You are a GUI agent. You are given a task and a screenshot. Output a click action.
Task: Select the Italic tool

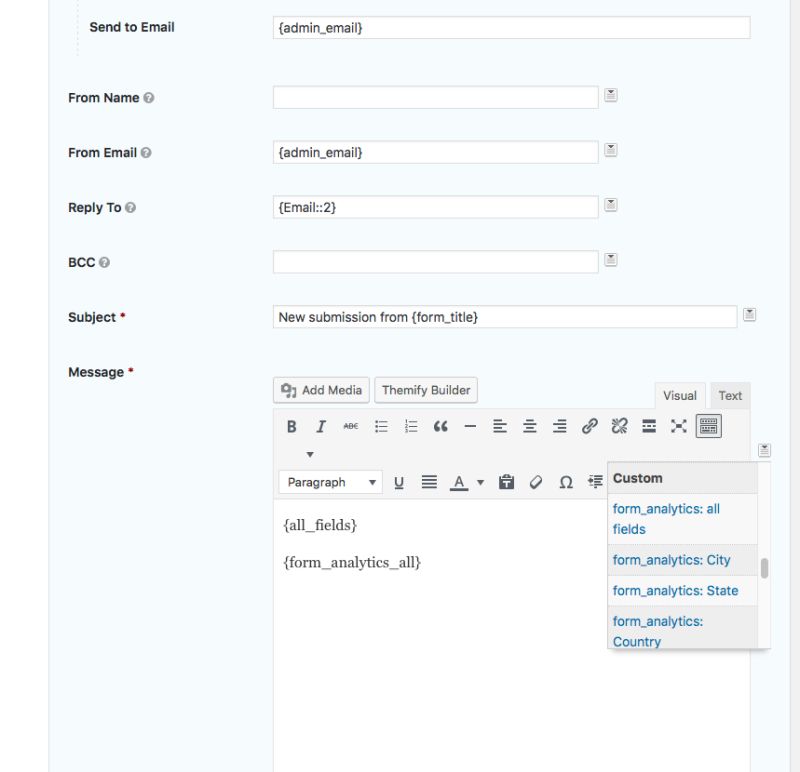[321, 426]
